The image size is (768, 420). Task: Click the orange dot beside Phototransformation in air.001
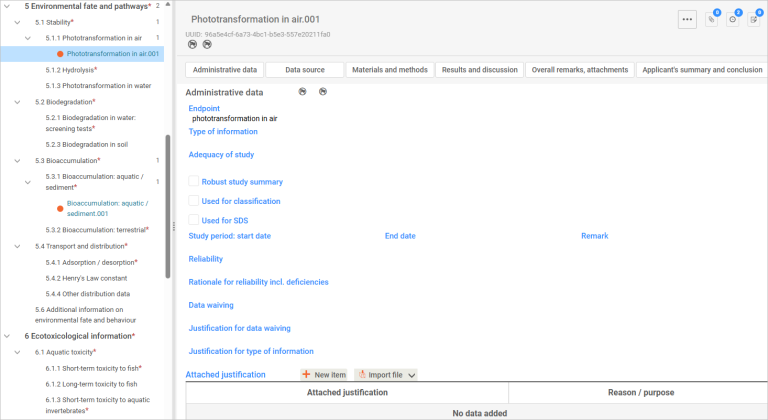(60, 54)
